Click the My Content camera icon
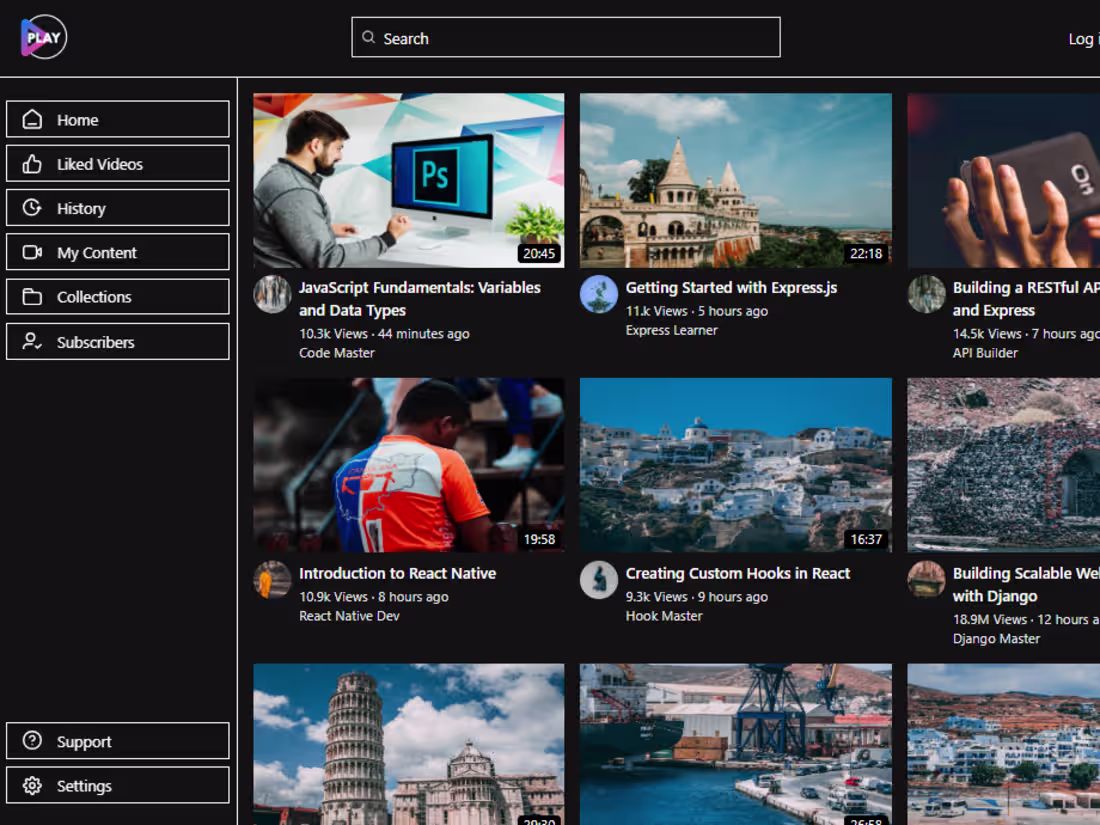Image resolution: width=1100 pixels, height=825 pixels. (32, 252)
